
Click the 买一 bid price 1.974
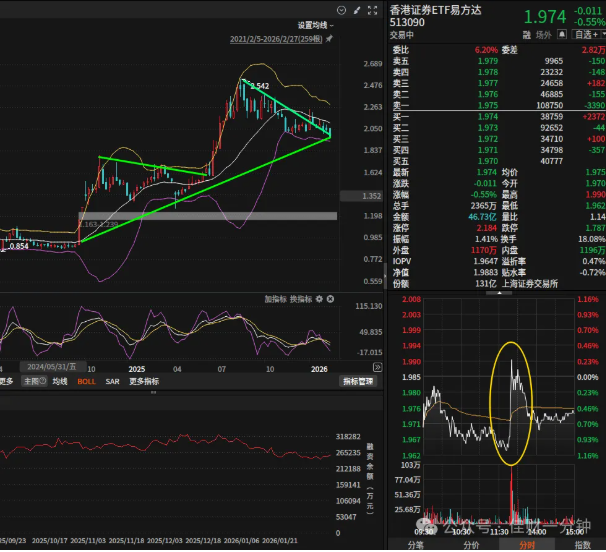point(488,117)
